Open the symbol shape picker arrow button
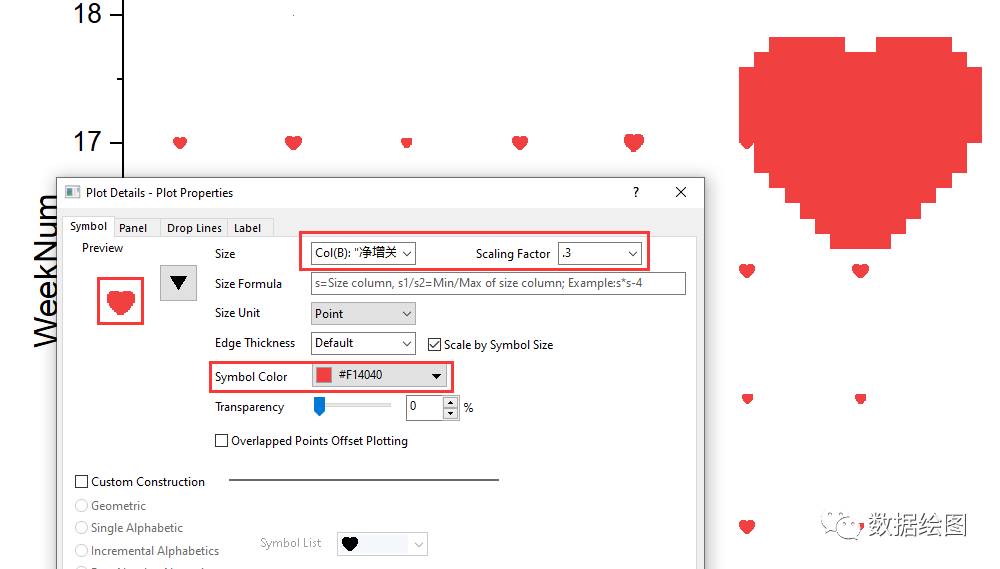This screenshot has height=569, width=1000. [x=178, y=283]
